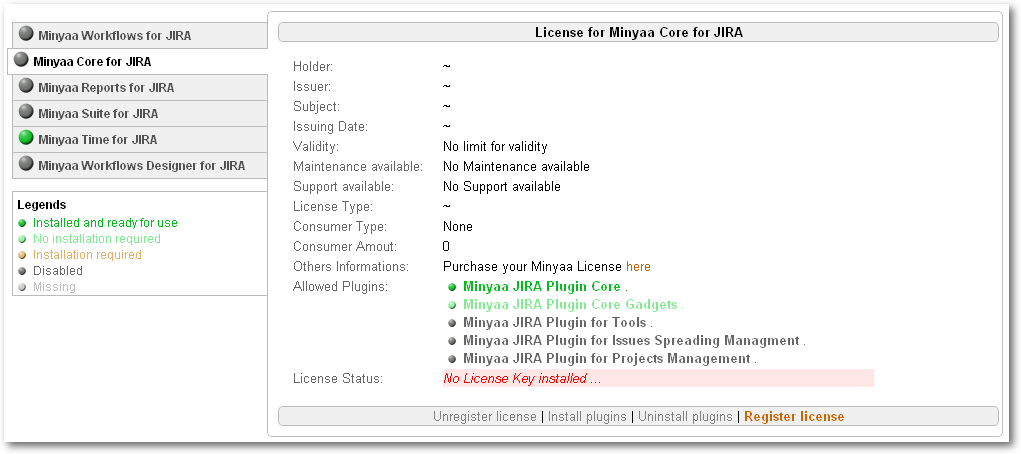
Task: Click the 'No installation required' legend text
Action: [97, 238]
